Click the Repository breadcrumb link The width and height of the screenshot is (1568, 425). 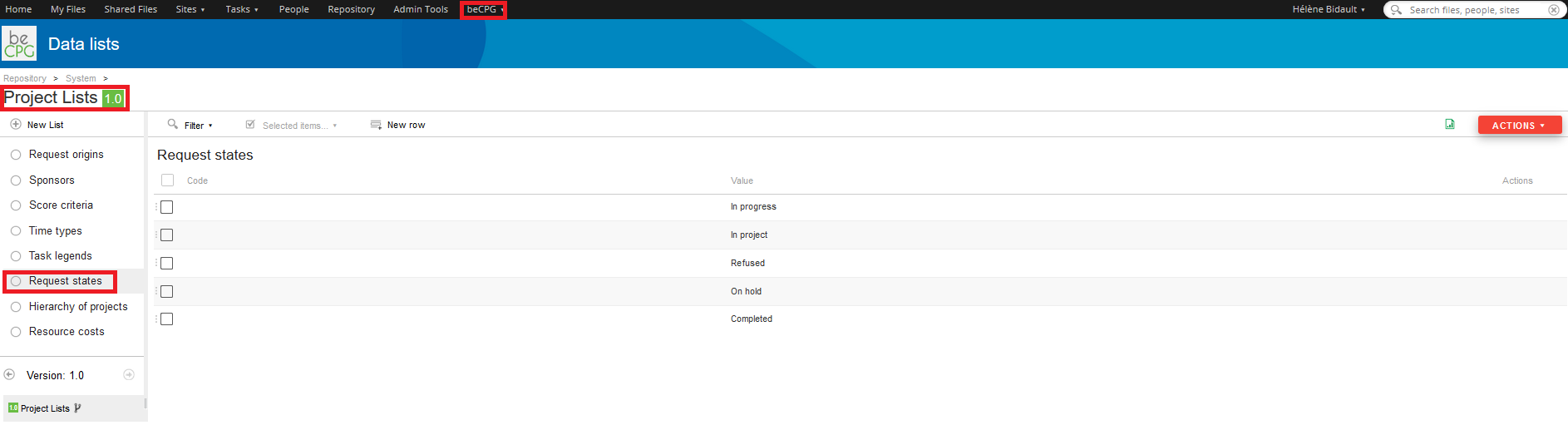25,78
